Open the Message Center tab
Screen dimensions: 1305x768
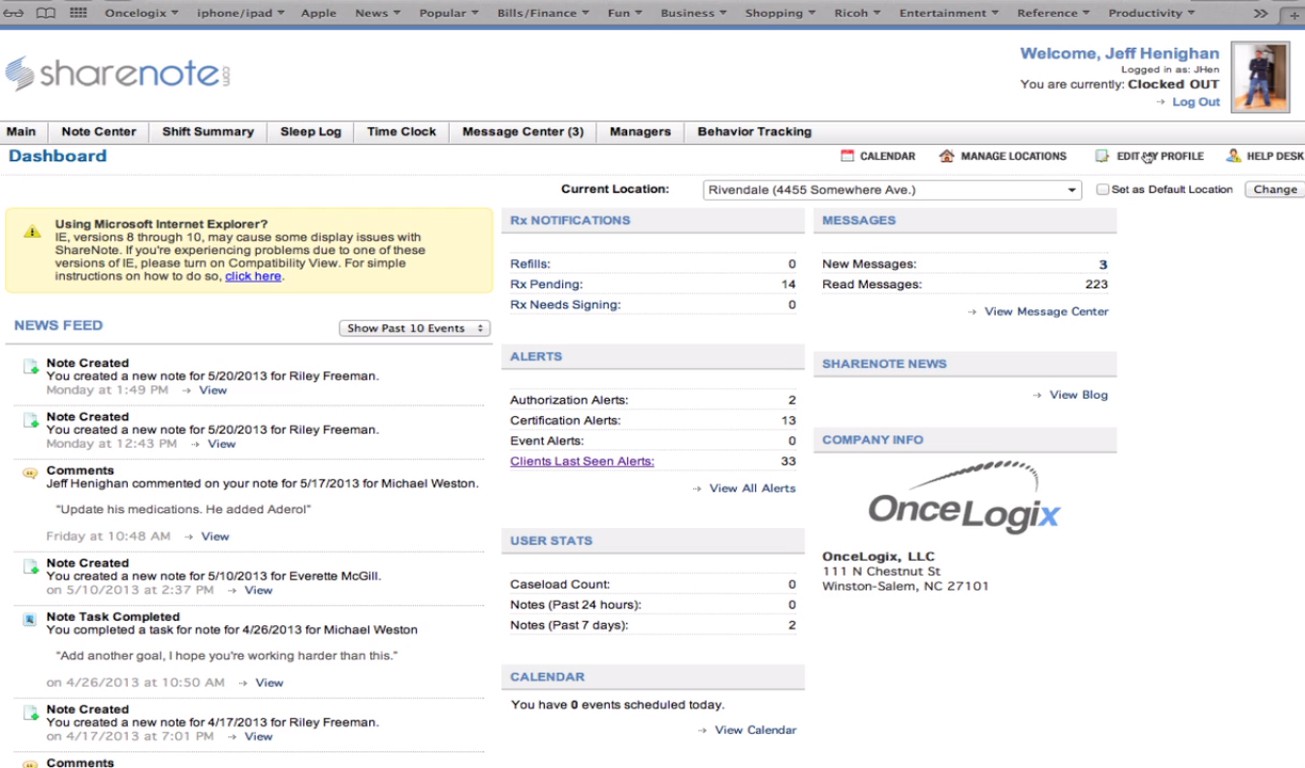coord(522,131)
